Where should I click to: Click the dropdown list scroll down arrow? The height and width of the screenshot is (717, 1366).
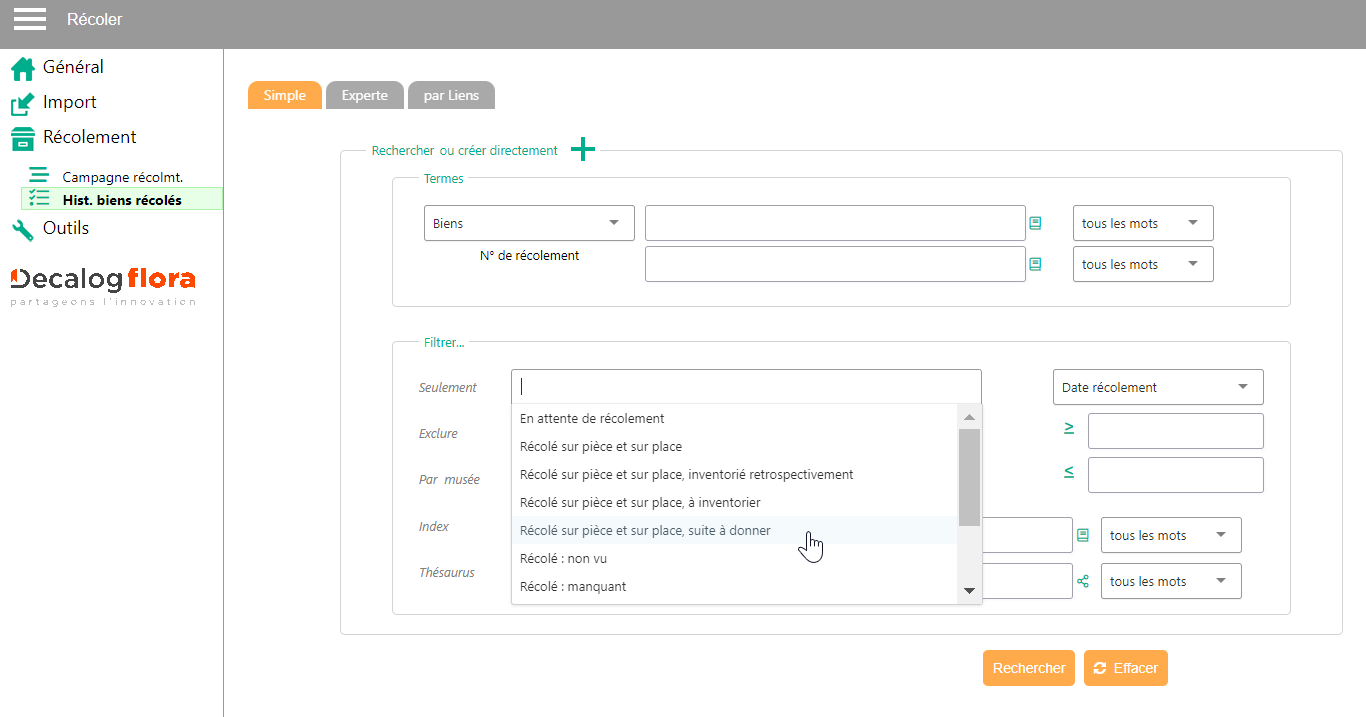click(968, 591)
